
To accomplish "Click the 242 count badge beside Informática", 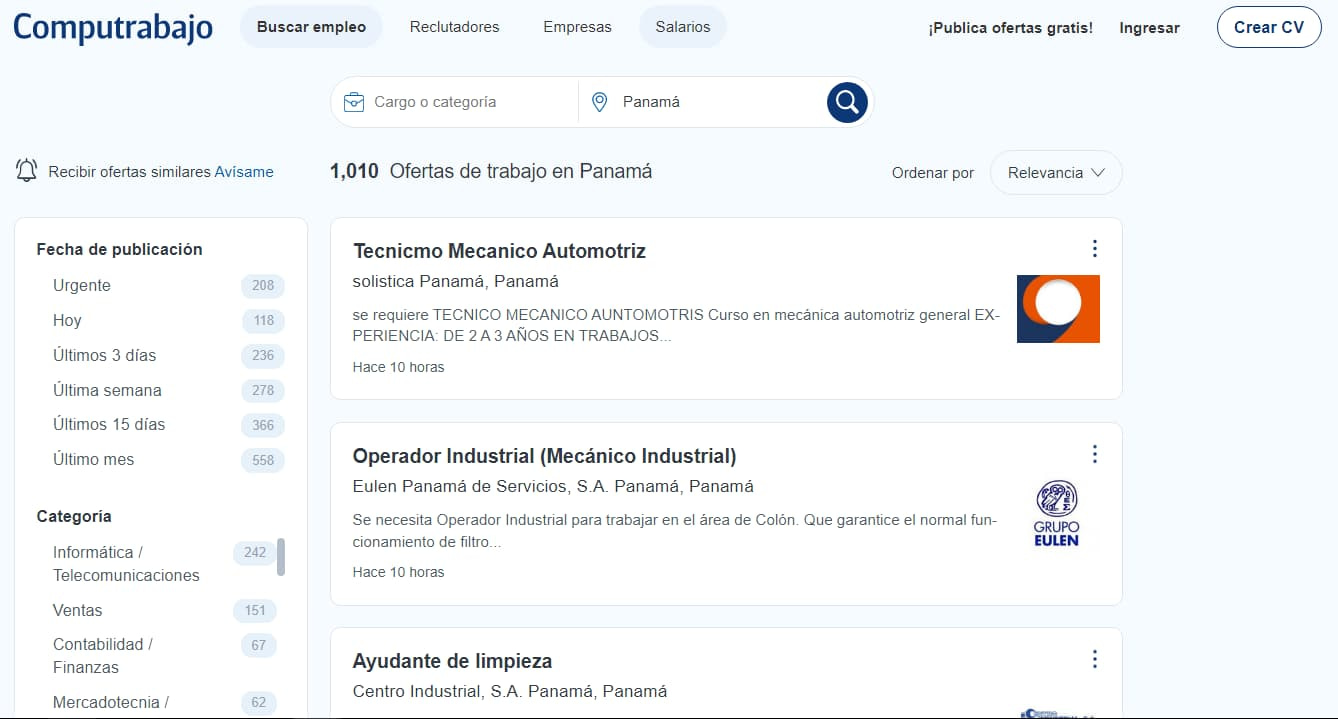I will 255,552.
